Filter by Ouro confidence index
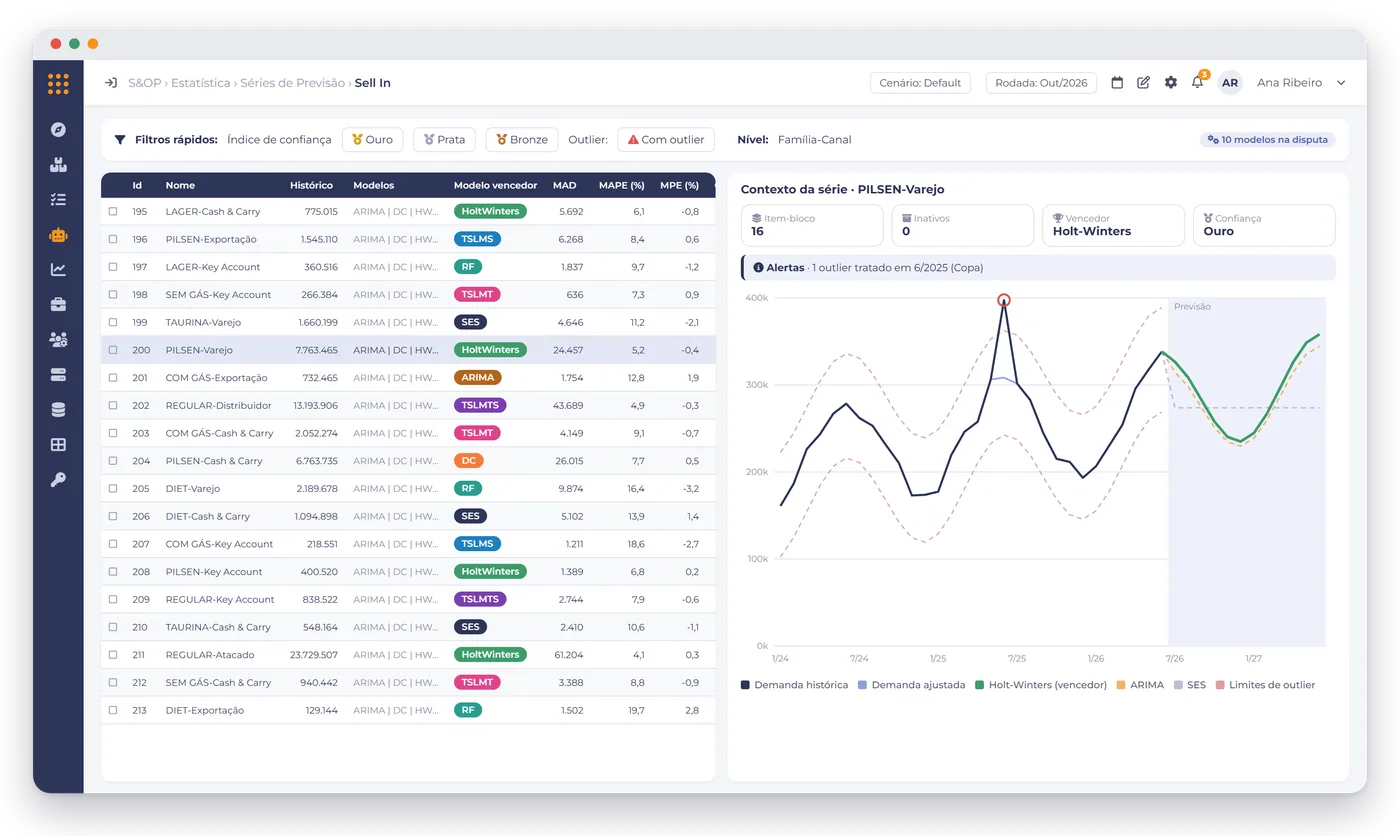The image size is (1400, 836). (x=372, y=139)
